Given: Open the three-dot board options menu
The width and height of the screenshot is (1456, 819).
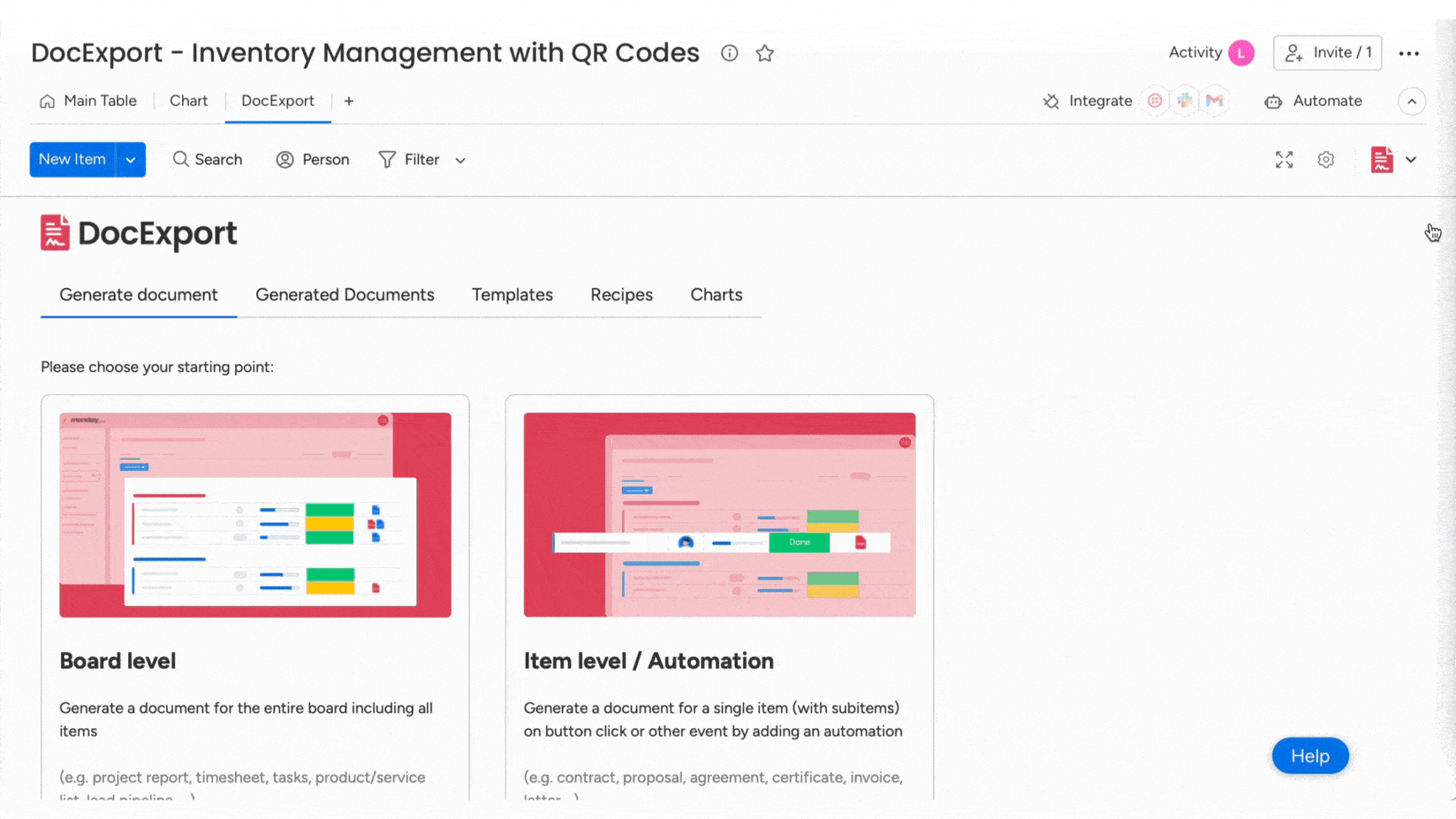Looking at the screenshot, I should point(1409,53).
